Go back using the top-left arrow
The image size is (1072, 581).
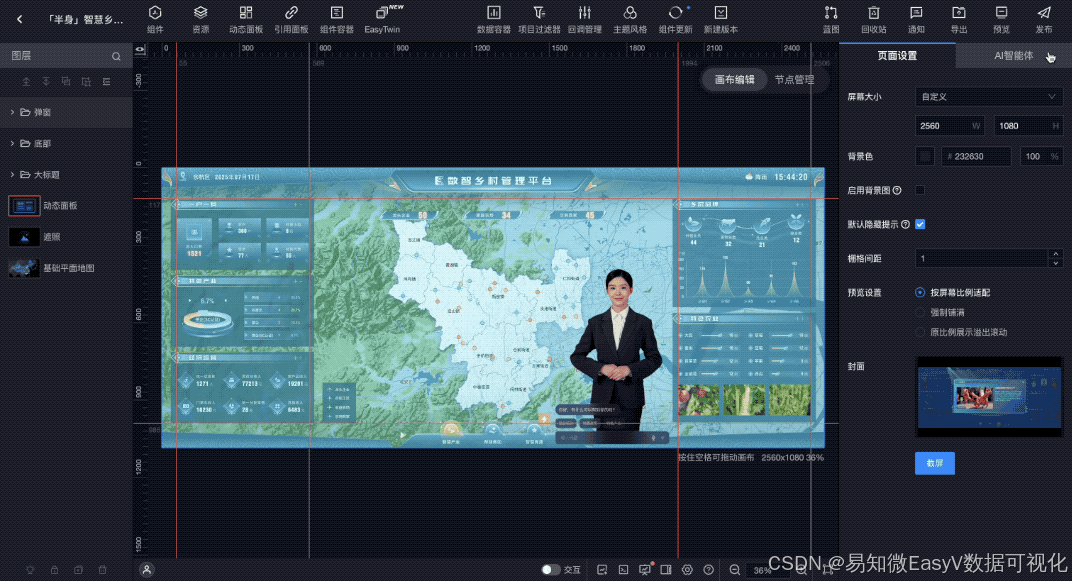pos(19,19)
